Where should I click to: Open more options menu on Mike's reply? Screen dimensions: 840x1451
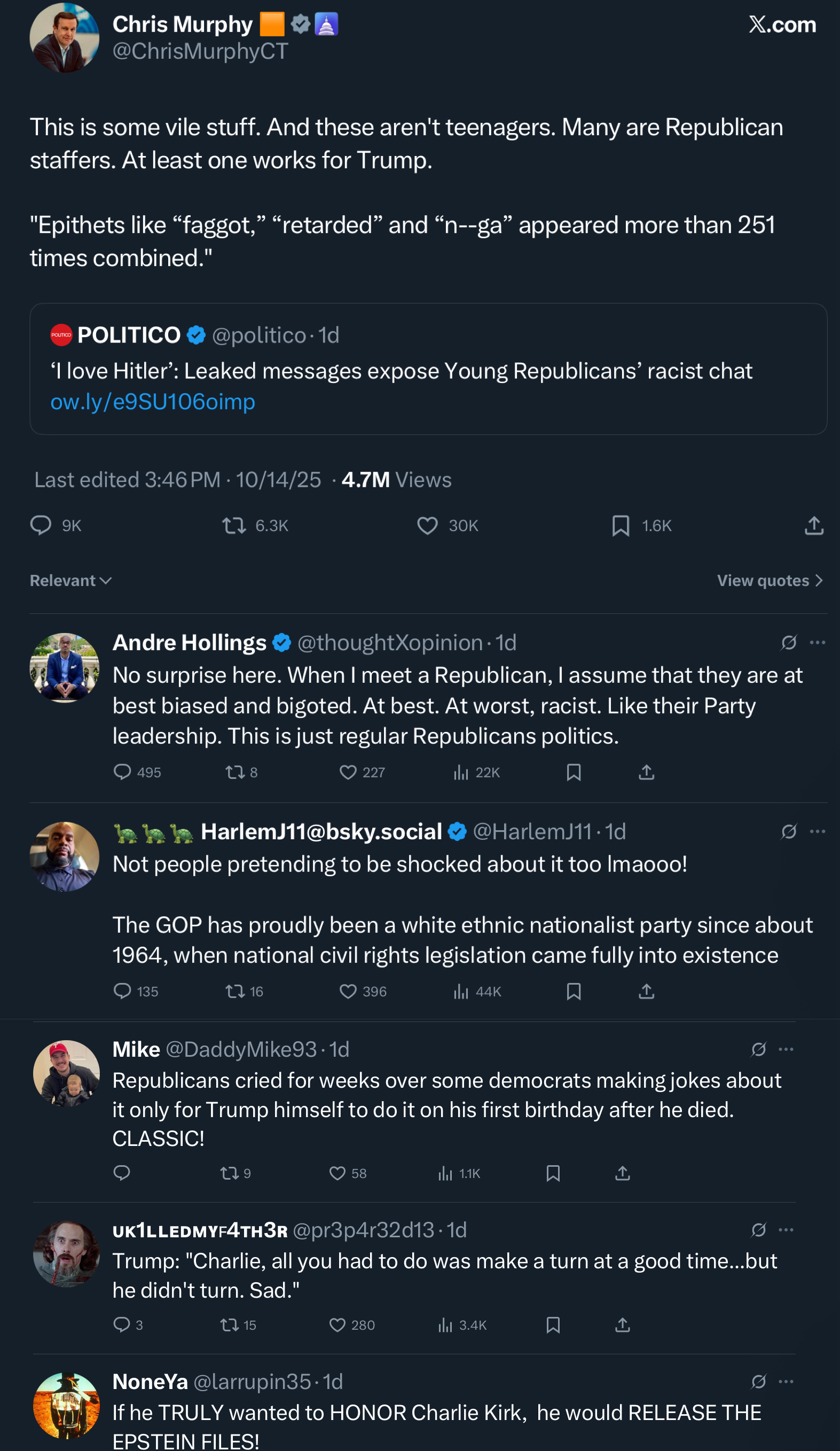[x=786, y=1049]
